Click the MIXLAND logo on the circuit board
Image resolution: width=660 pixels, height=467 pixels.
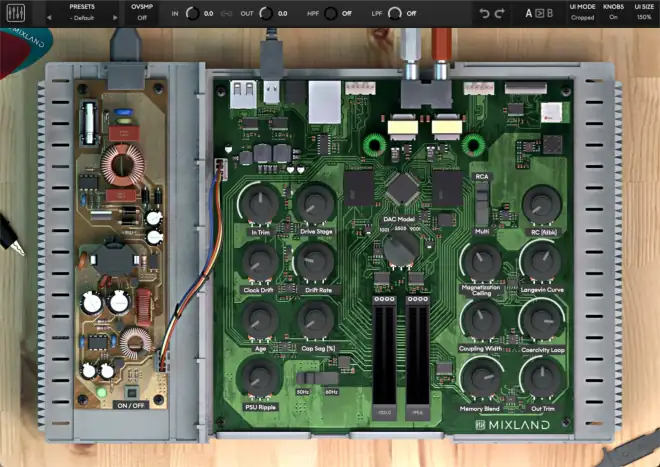pyautogui.click(x=512, y=425)
